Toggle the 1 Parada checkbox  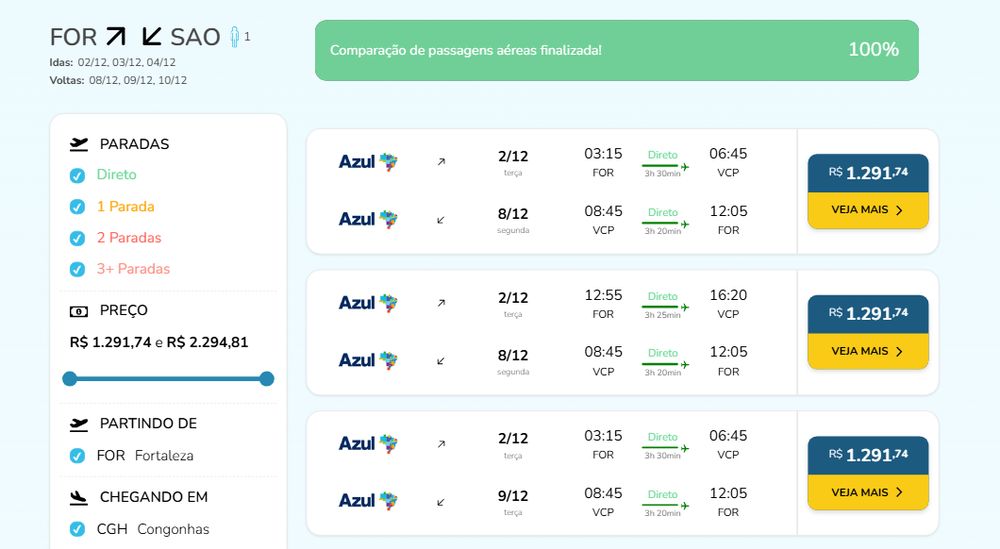tap(77, 207)
